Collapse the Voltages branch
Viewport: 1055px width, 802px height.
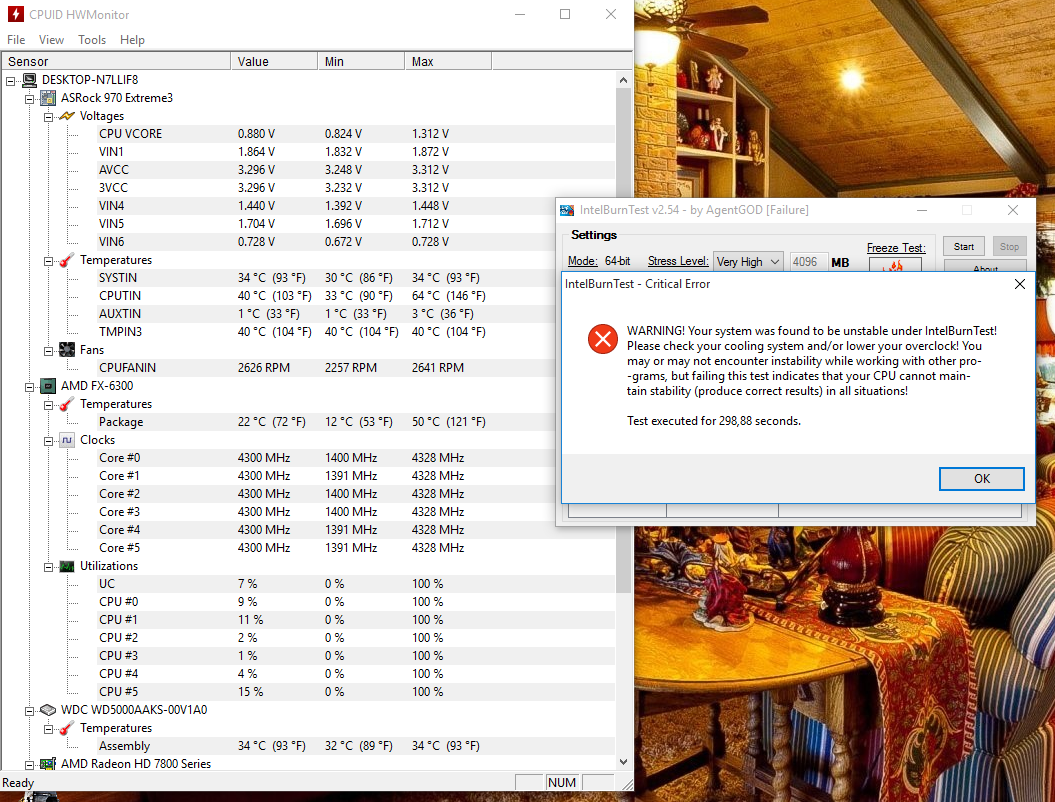coord(48,117)
